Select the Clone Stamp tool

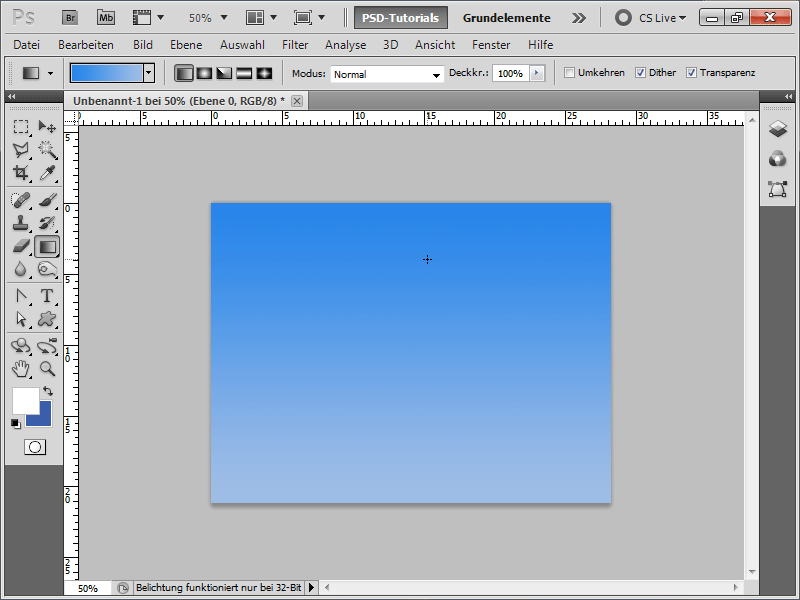click(x=21, y=223)
